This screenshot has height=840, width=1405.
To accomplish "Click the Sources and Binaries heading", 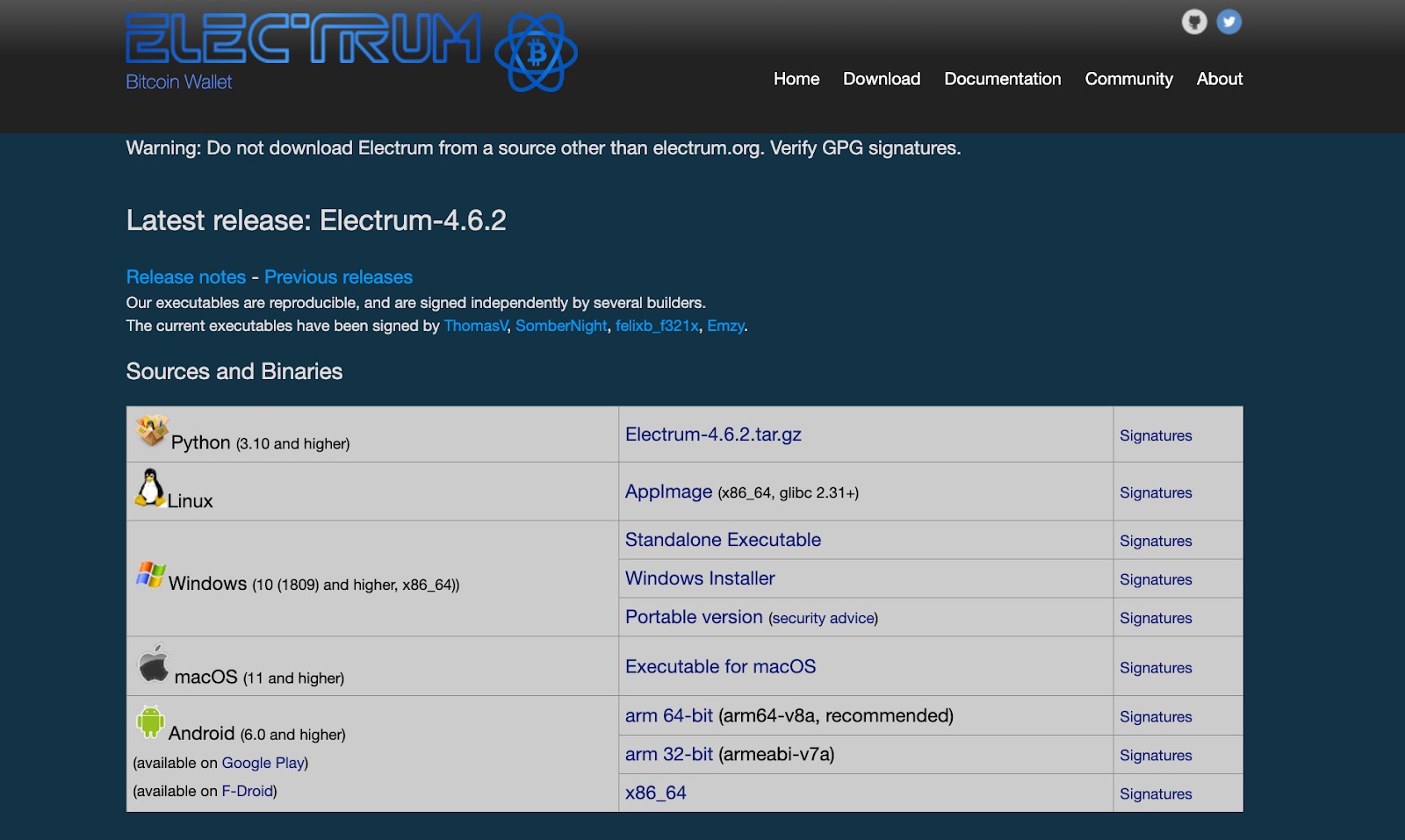I will [x=234, y=371].
